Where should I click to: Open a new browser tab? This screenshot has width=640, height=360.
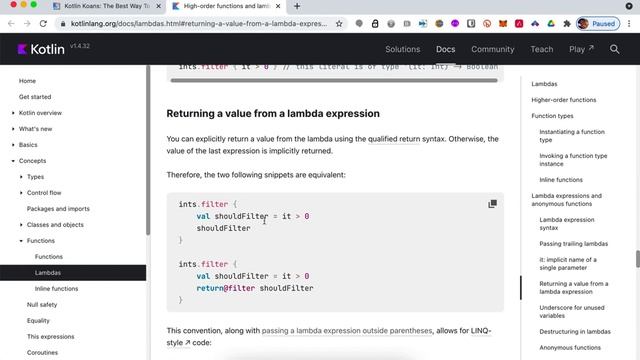point(297,6)
